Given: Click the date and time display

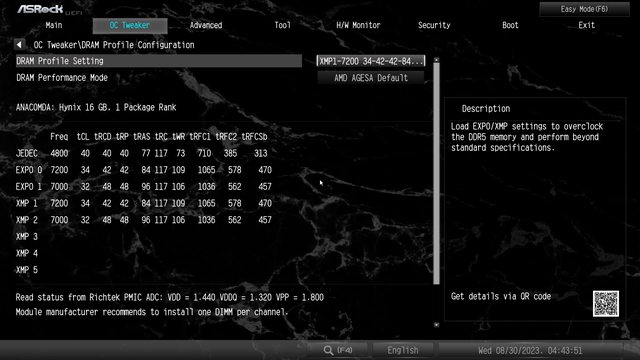Looking at the screenshot, I should point(530,350).
